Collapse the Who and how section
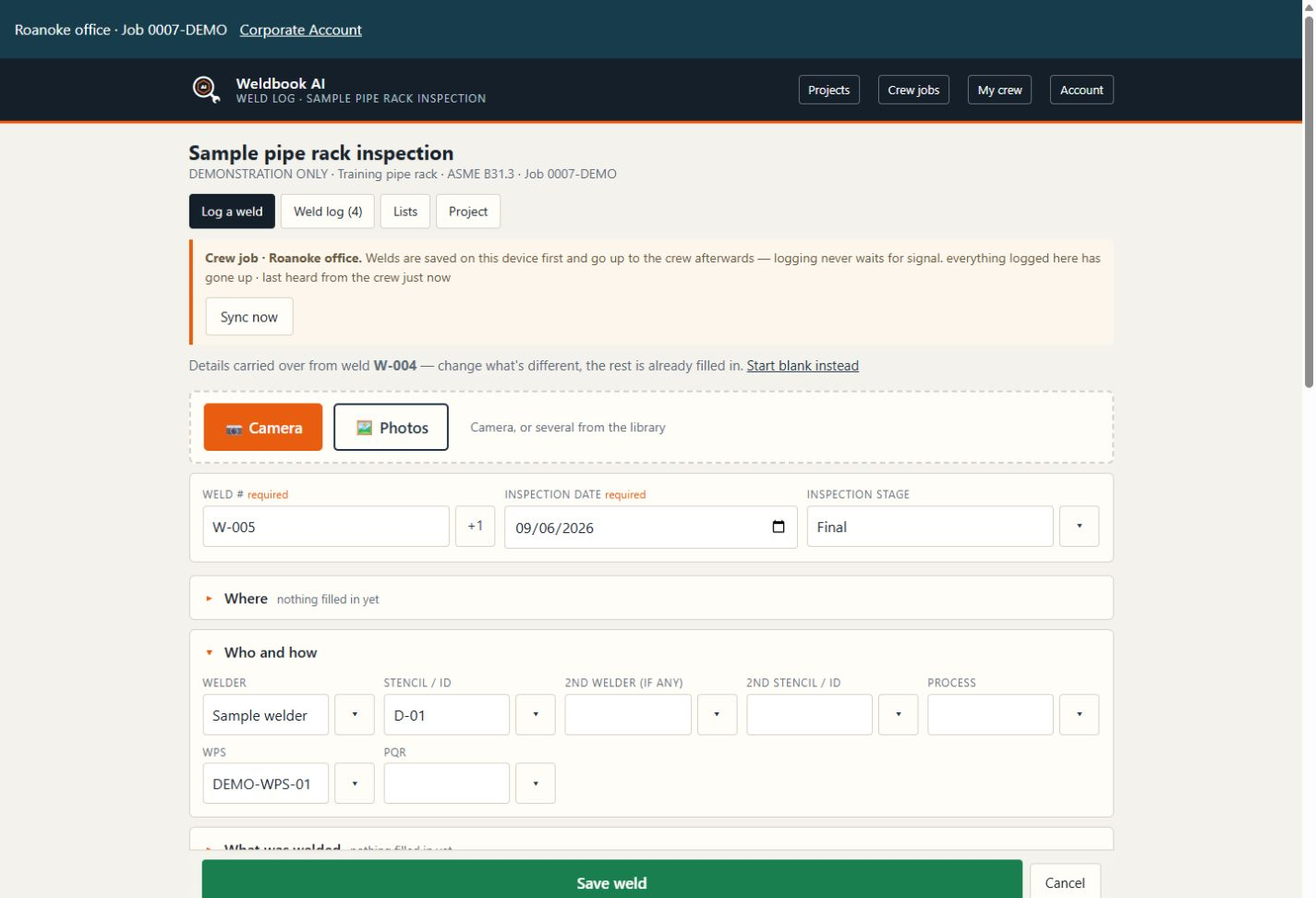Viewport: 1316px width, 898px height. 260,652
